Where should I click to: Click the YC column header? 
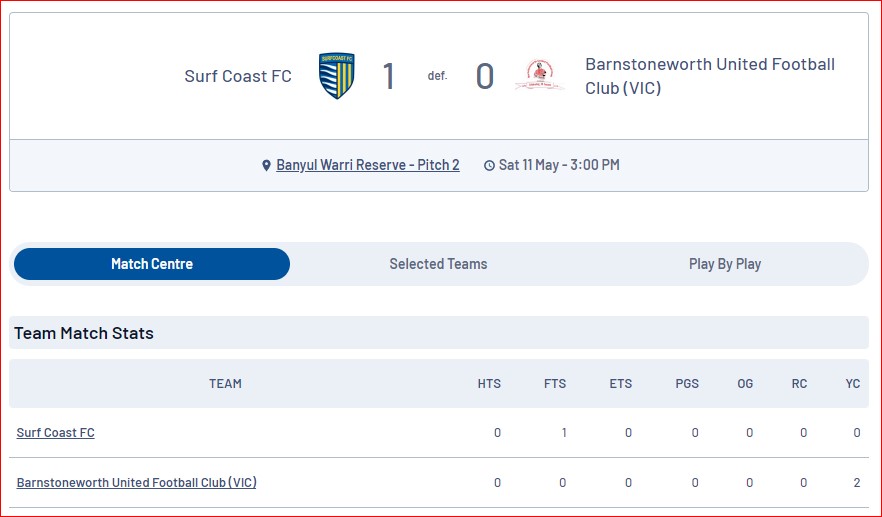click(853, 384)
